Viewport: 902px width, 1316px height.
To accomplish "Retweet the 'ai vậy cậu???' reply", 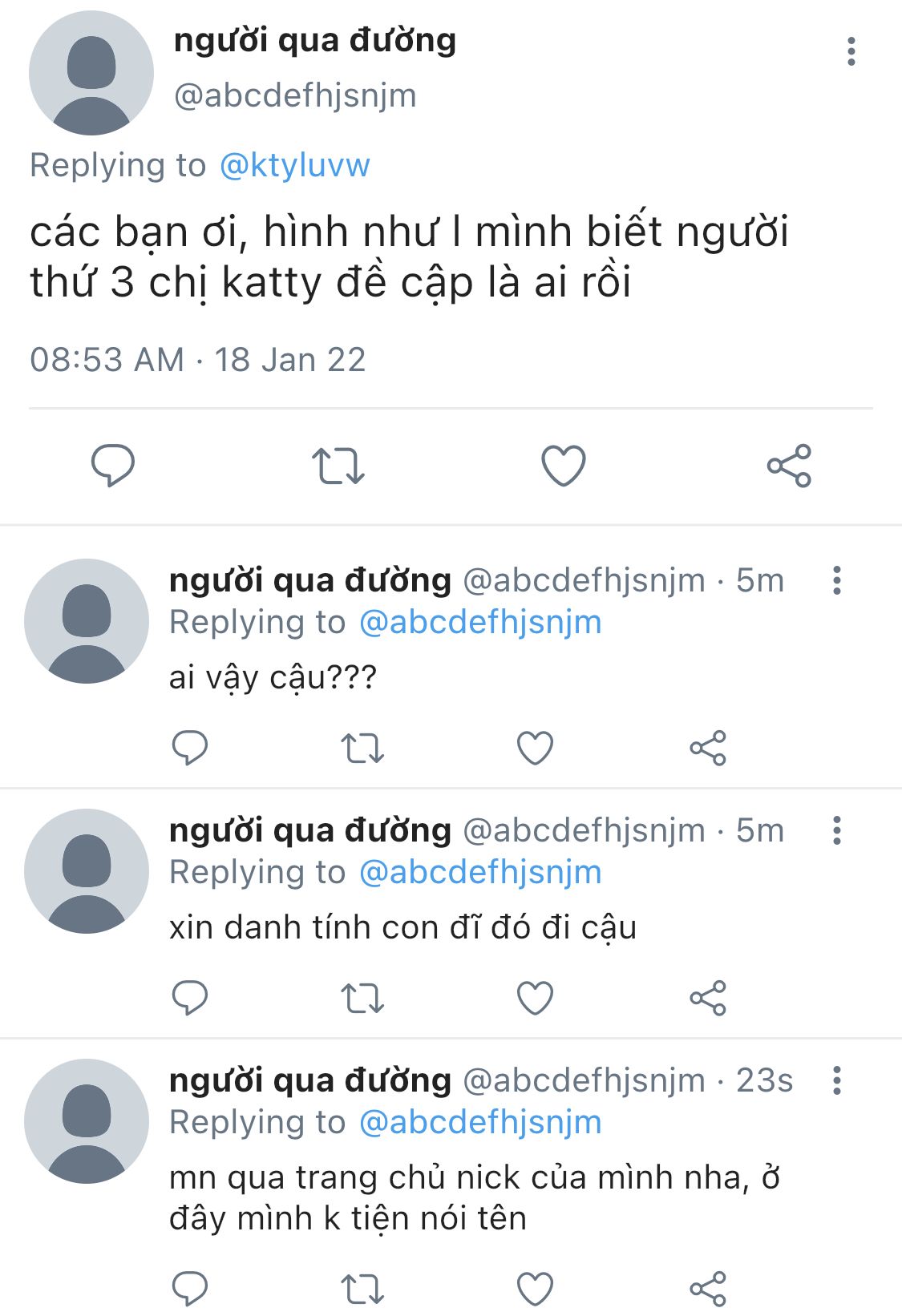I will 362,748.
